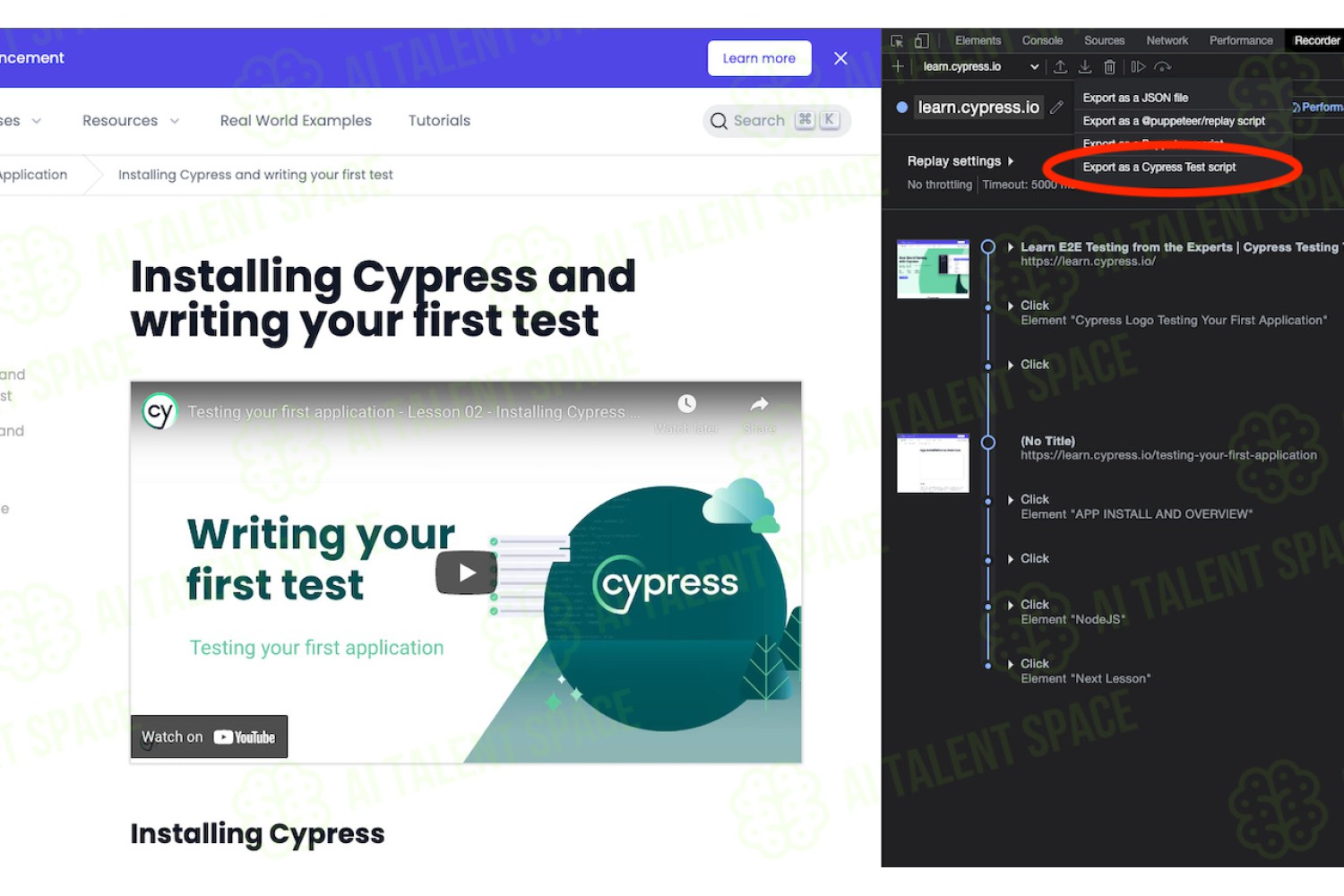Expand Click step for APP INSTALL AND OVERVIEW
1344x896 pixels.
coord(1011,500)
